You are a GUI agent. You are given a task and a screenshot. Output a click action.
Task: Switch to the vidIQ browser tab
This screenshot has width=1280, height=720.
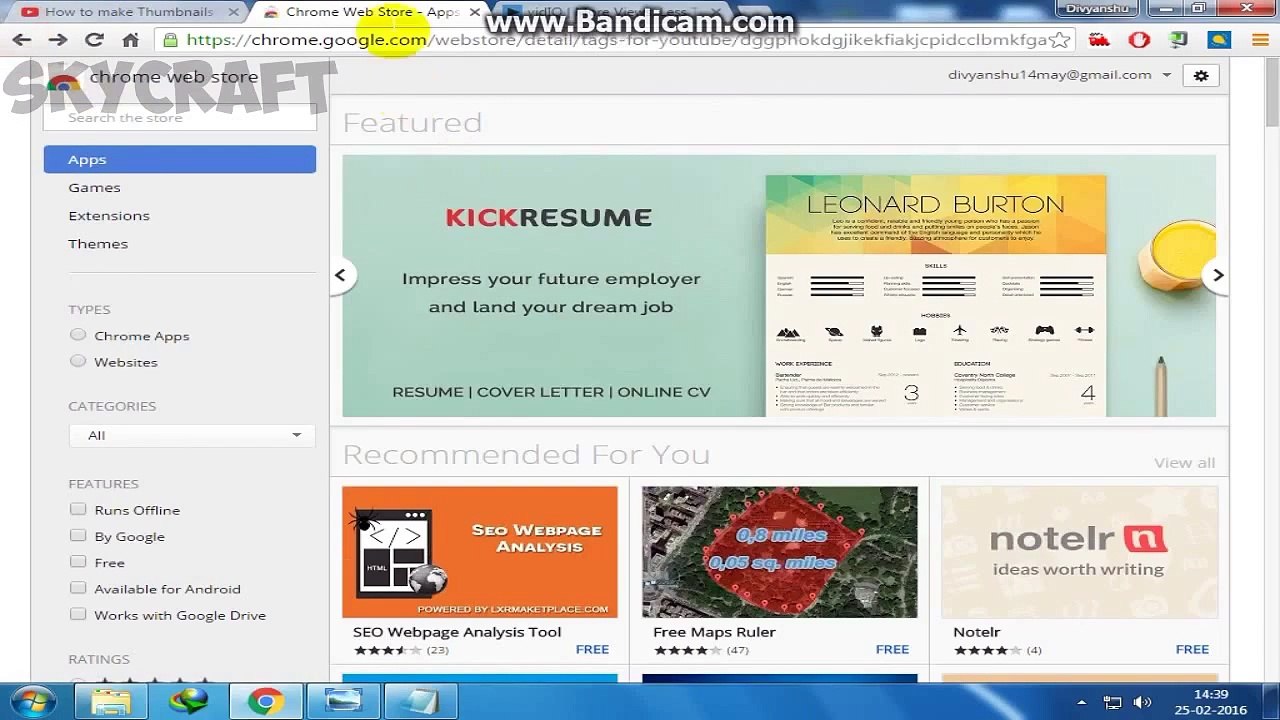[x=610, y=12]
